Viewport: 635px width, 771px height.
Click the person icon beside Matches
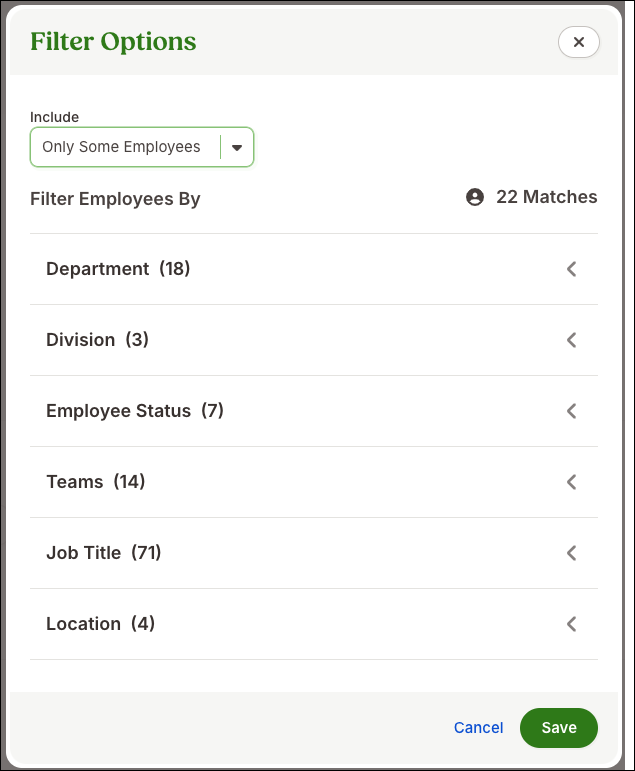(x=475, y=197)
